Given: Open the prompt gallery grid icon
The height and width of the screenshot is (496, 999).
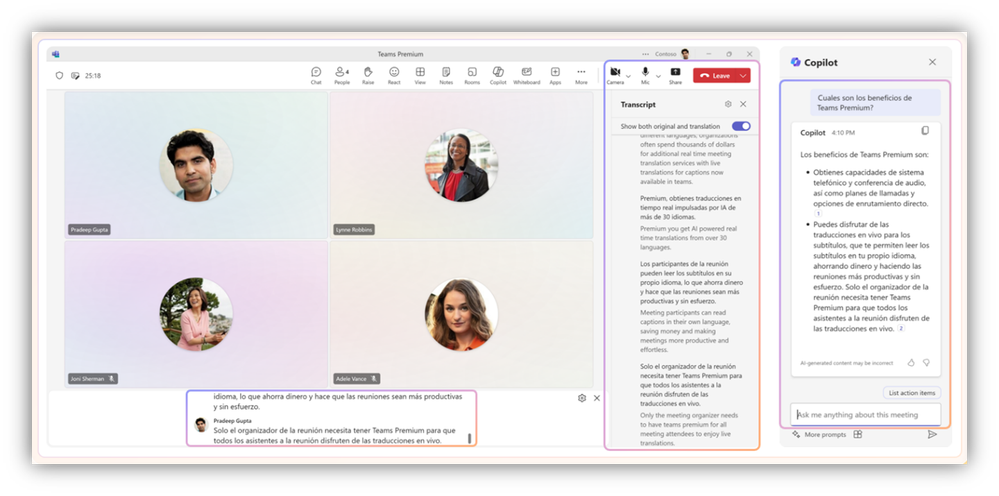Looking at the screenshot, I should click(858, 434).
